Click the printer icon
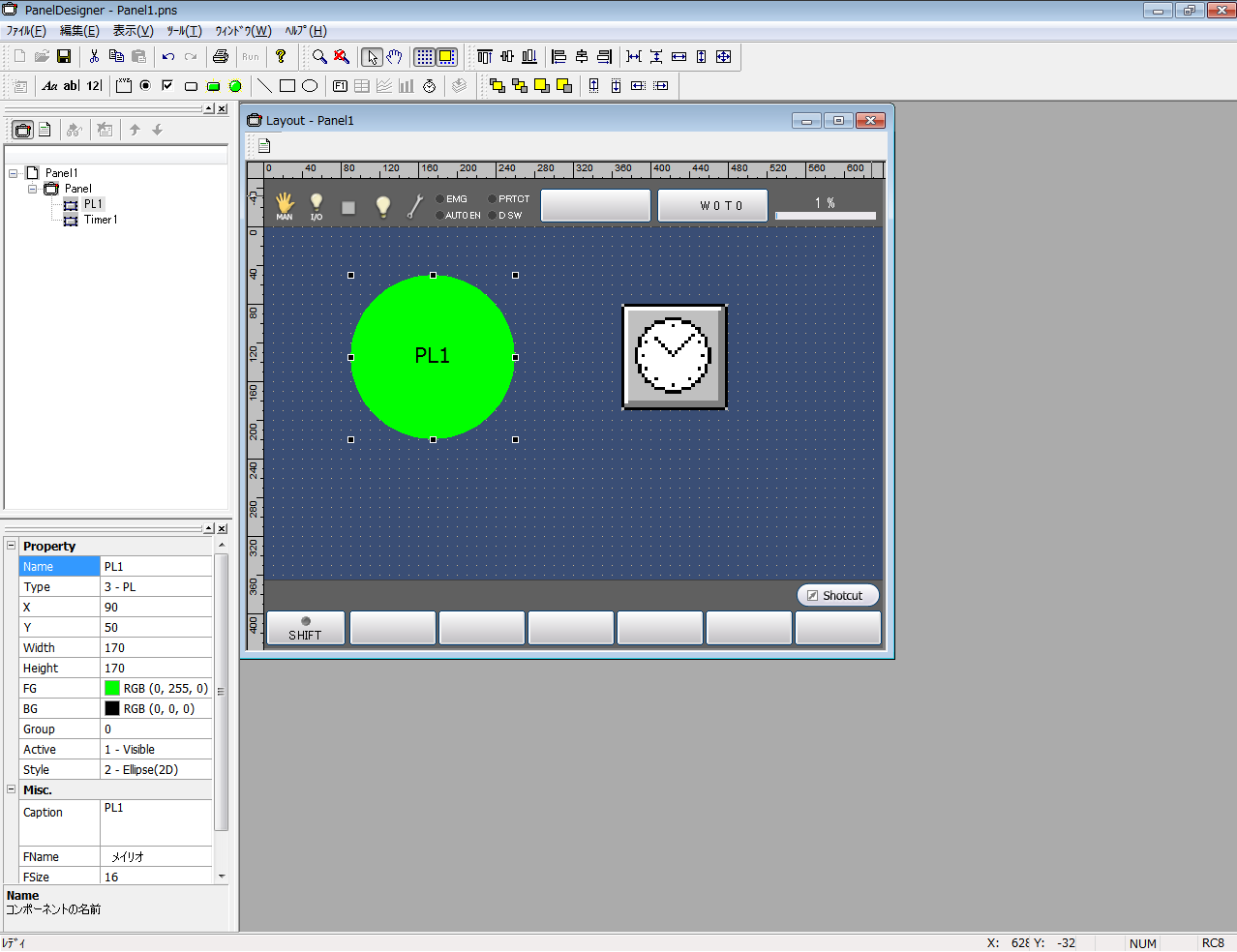This screenshot has height=952, width=1237. click(221, 57)
